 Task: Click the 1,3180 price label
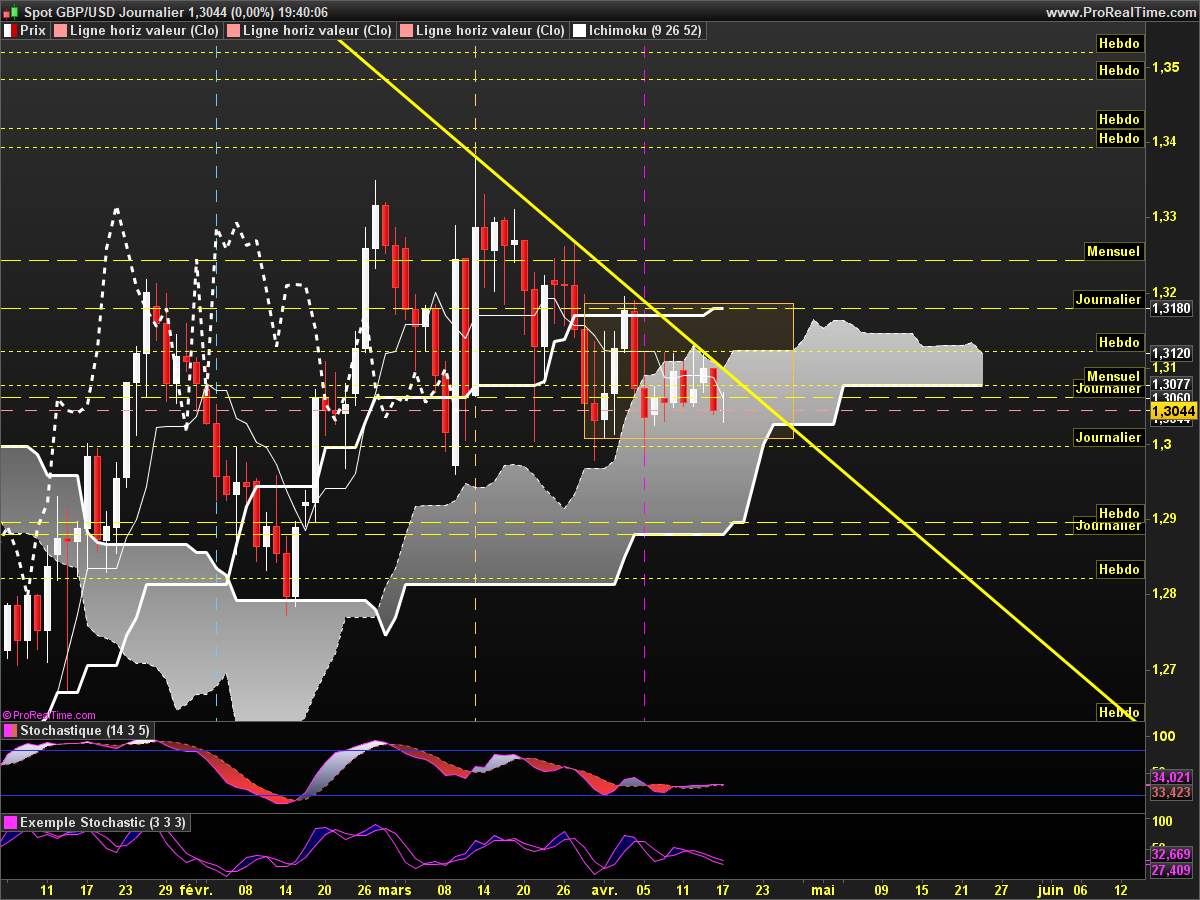click(1171, 309)
